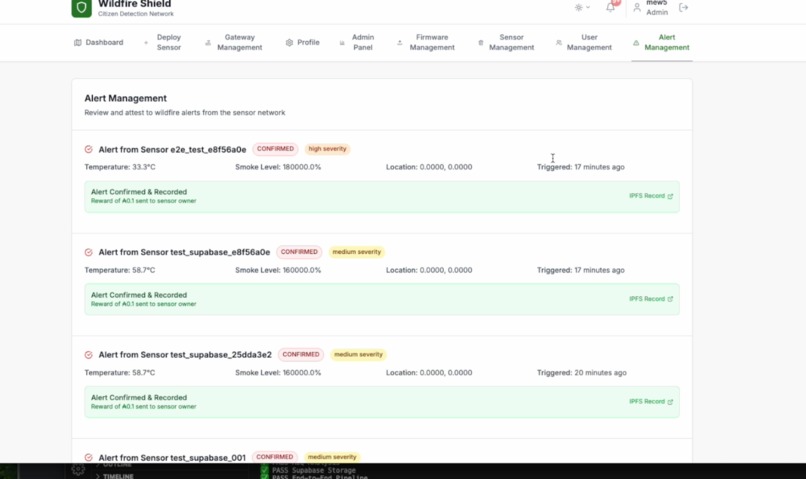The width and height of the screenshot is (806, 479).
Task: Open IPFS Record link for test_supabase_e8f56a0e
Action: pyautogui.click(x=651, y=299)
